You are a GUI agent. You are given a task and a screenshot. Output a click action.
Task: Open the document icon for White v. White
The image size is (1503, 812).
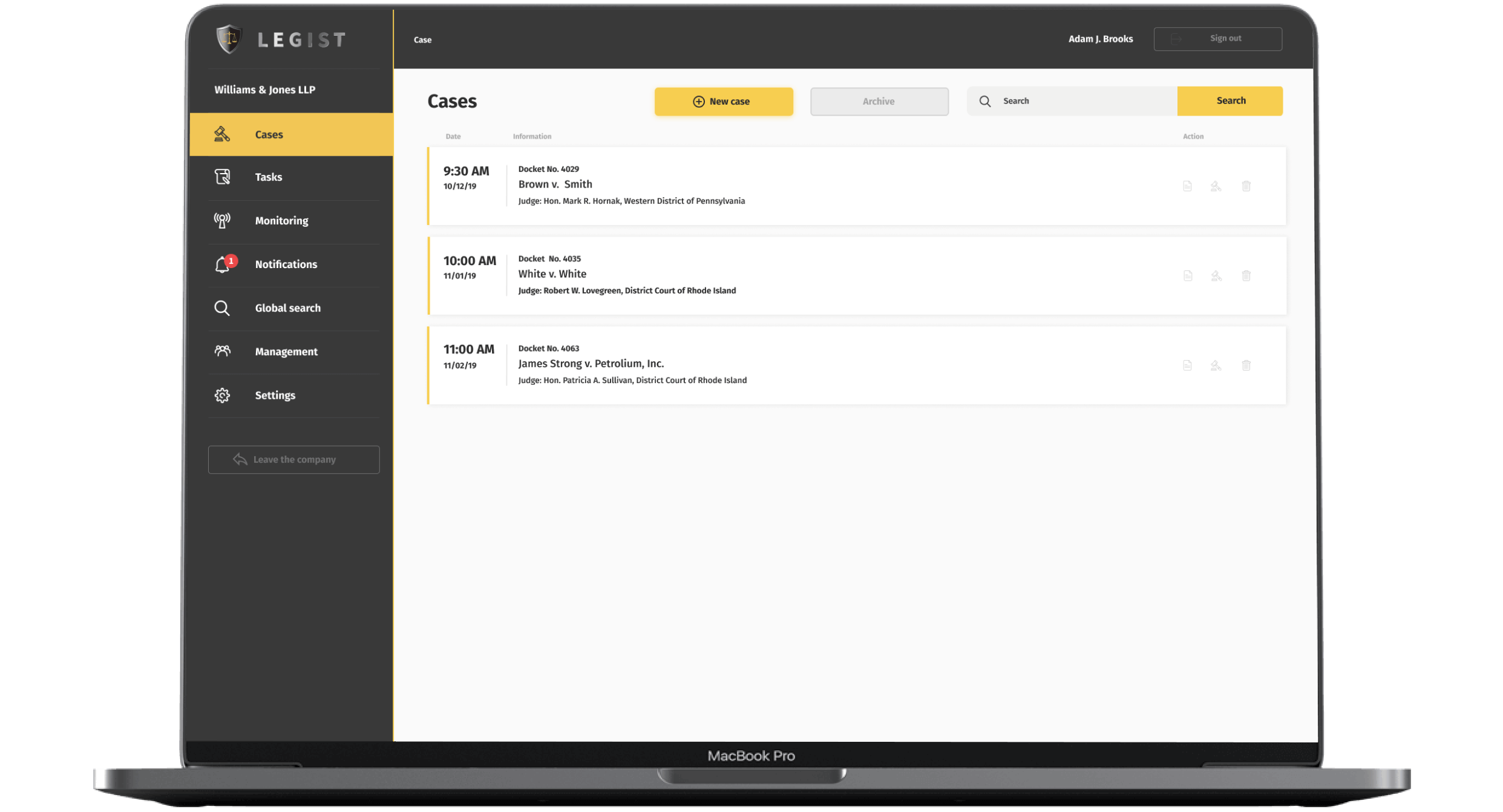pos(1187,276)
